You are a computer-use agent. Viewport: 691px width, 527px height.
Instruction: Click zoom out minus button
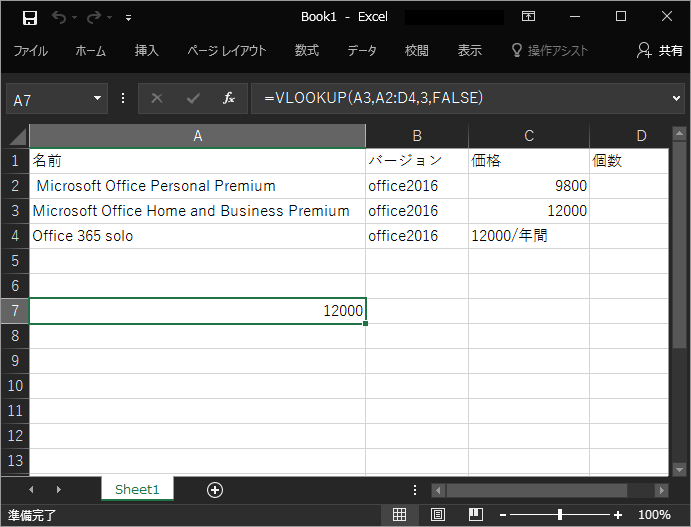tap(503, 515)
